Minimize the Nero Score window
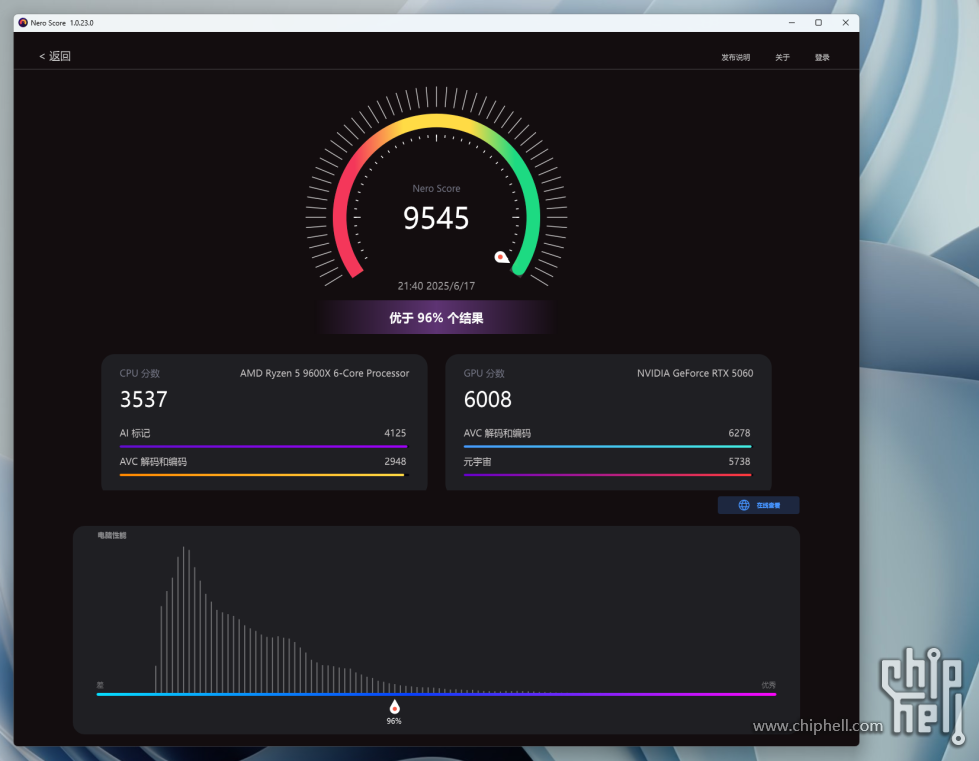The image size is (979, 761). coord(792,22)
